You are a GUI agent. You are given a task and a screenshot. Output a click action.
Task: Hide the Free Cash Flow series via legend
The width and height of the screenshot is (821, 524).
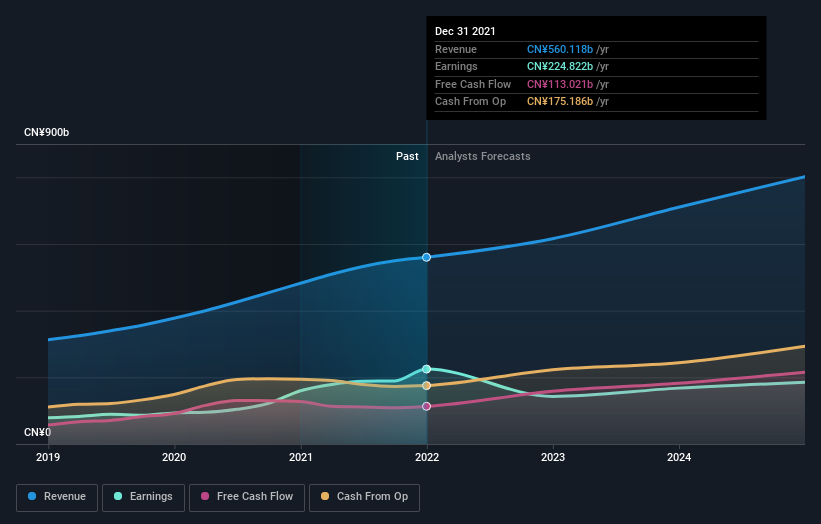click(x=247, y=496)
